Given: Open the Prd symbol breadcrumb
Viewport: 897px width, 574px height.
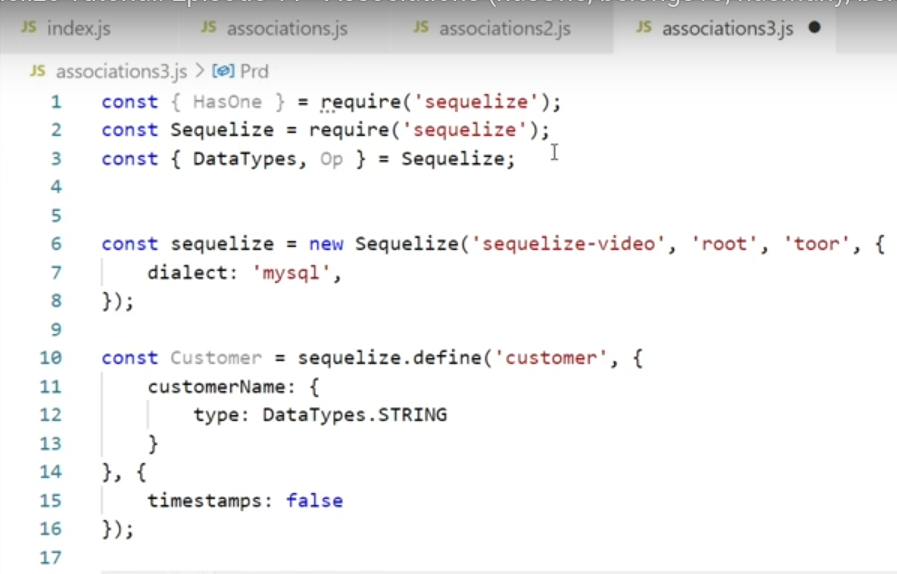Looking at the screenshot, I should (x=254, y=72).
